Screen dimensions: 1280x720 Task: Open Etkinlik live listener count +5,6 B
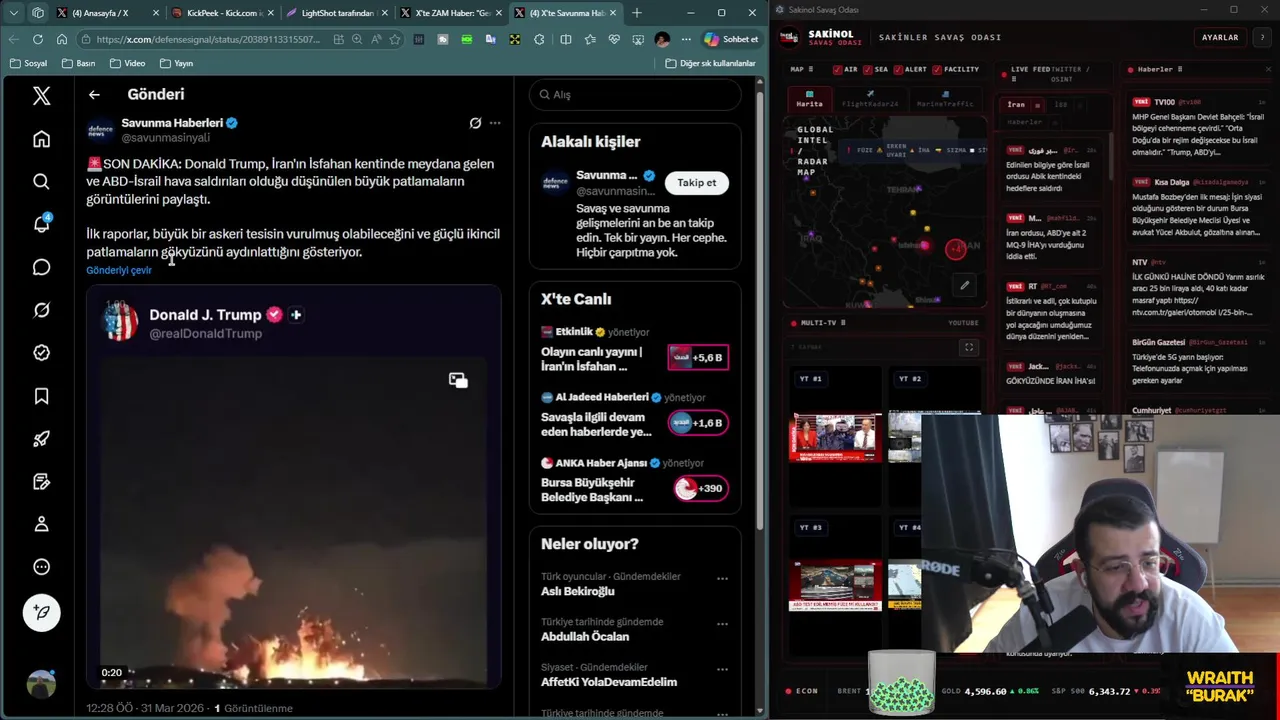[x=698, y=357]
